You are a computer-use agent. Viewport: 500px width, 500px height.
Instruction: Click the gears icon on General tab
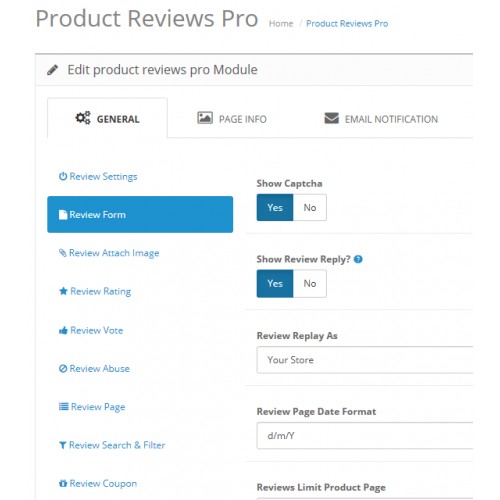[x=83, y=118]
